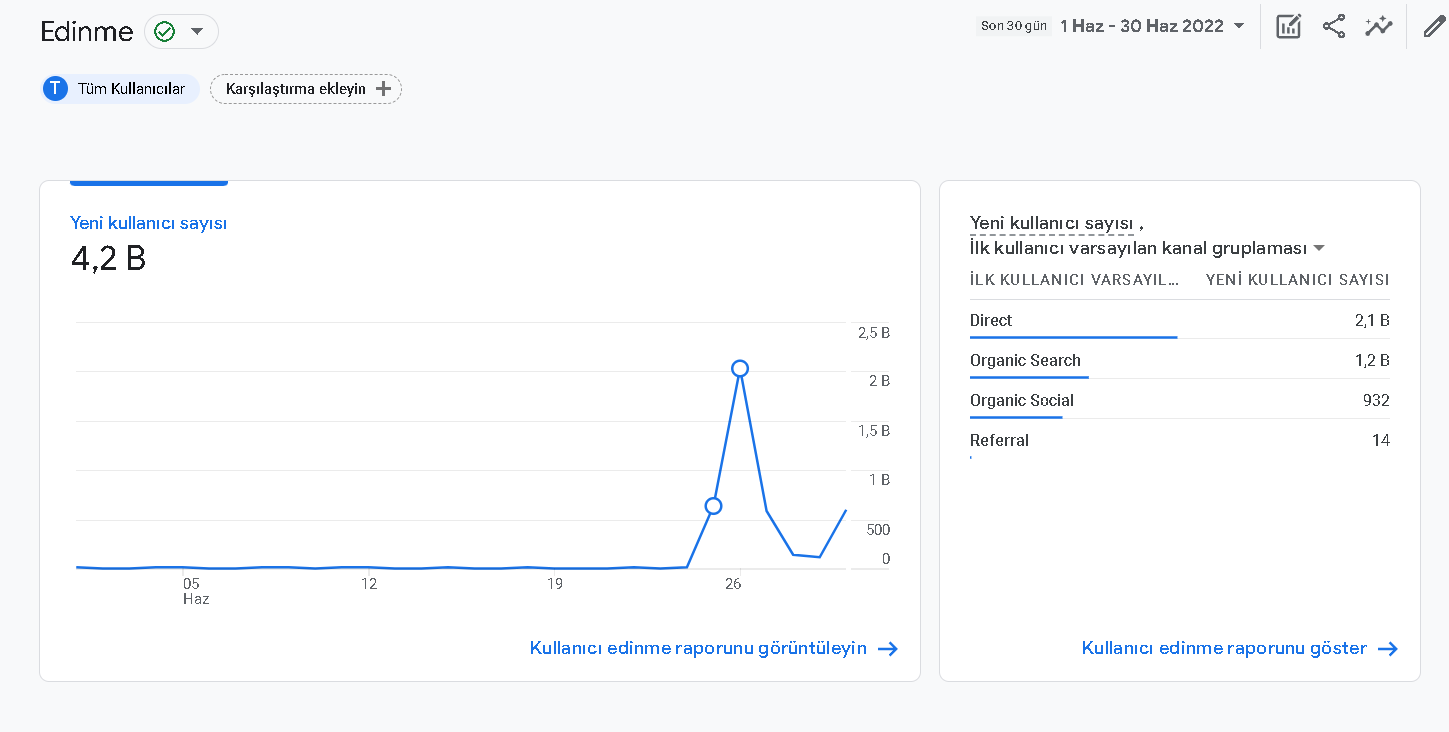Expand the dropdown arrow next to Edinme

click(197, 32)
